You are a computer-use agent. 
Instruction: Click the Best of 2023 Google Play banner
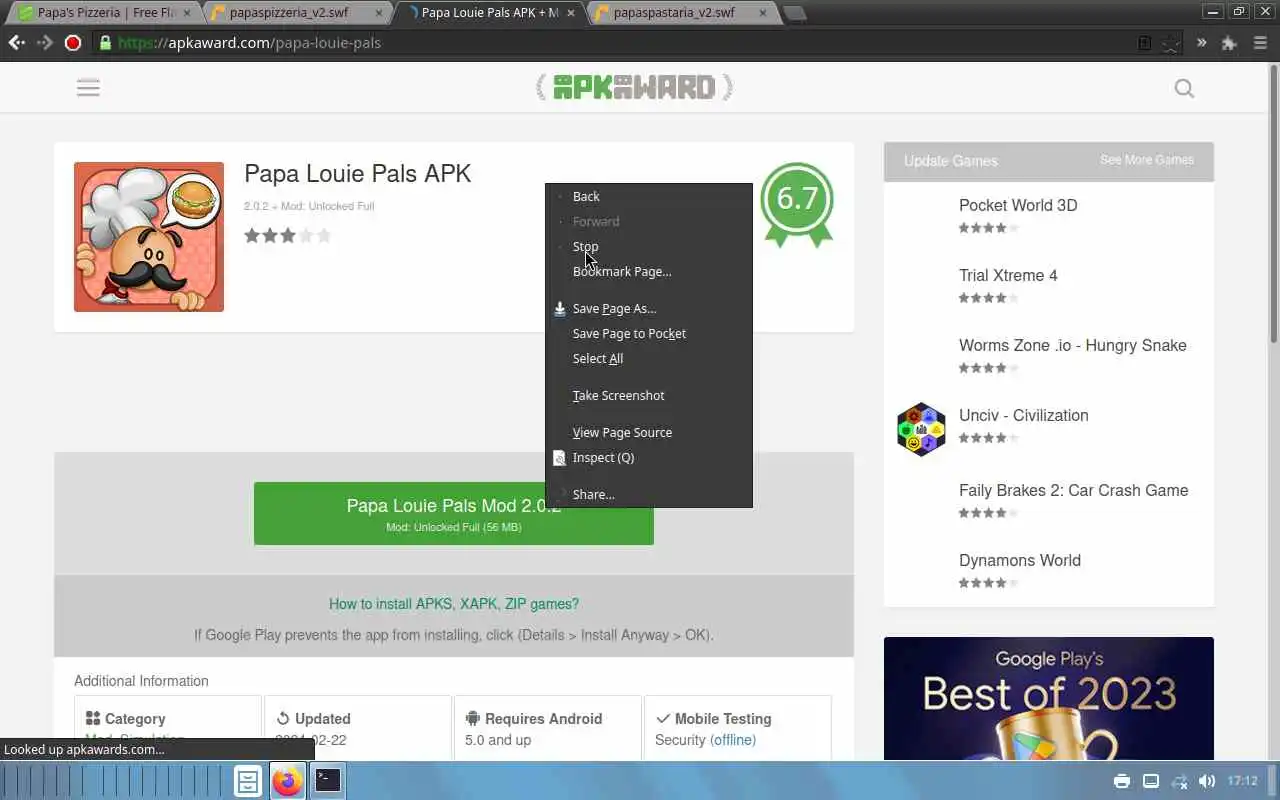[1049, 698]
